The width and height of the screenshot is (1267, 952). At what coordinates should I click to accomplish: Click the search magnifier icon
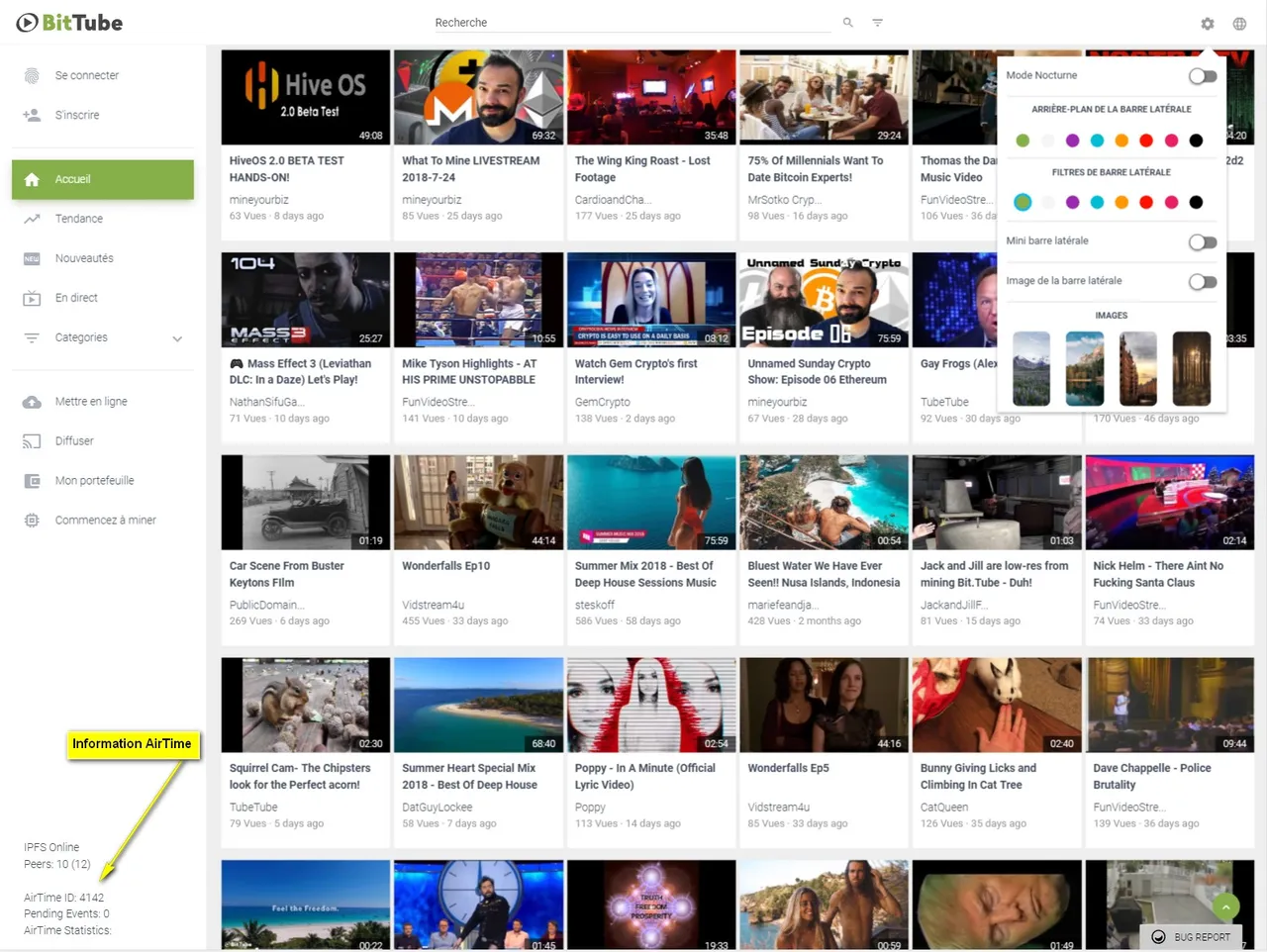(848, 23)
